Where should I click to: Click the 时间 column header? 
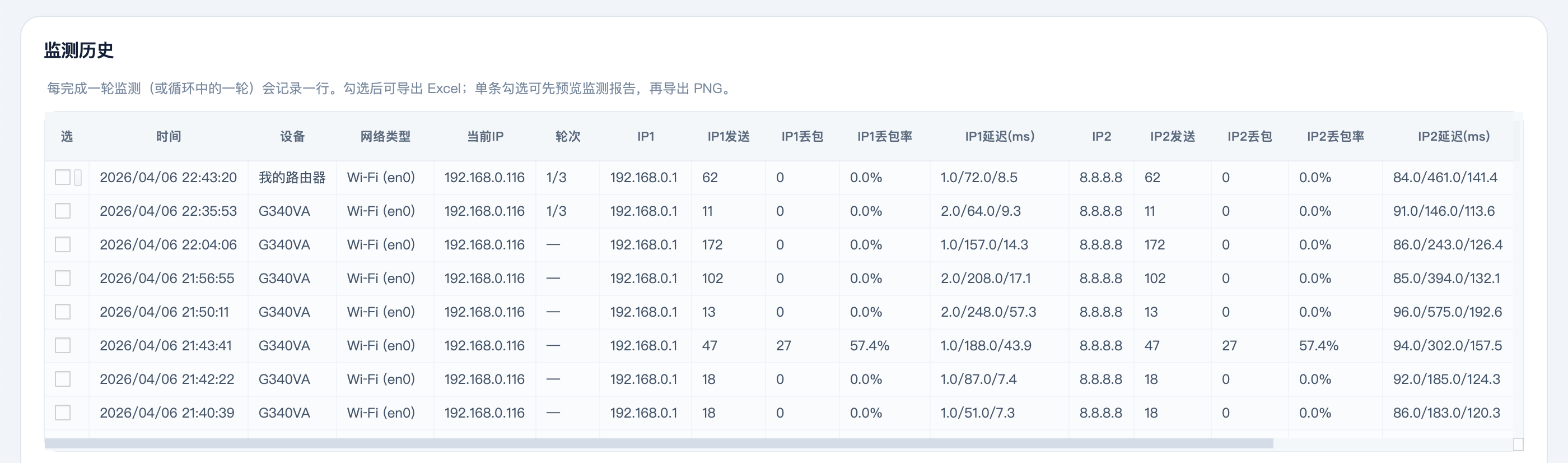169,136
